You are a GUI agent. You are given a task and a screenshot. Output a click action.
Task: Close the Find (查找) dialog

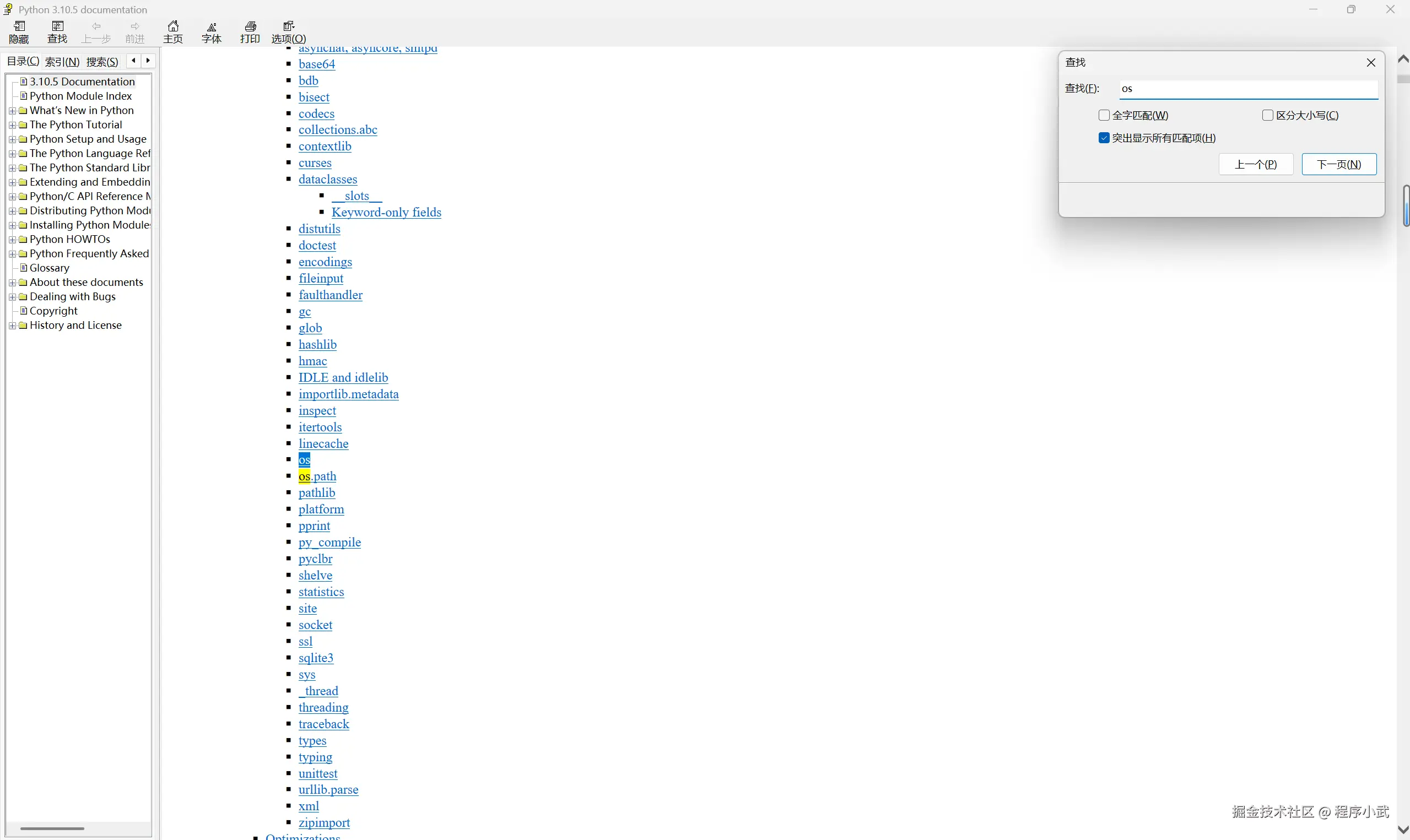[x=1371, y=62]
